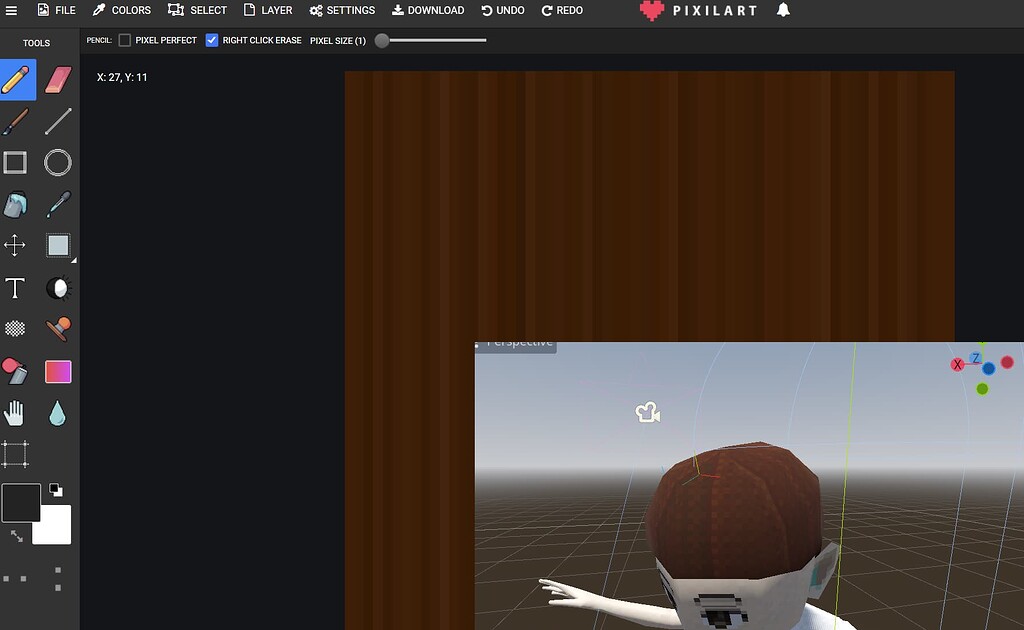The width and height of the screenshot is (1024, 630).
Task: Switch to the Paint Brush tool
Action: (15, 121)
